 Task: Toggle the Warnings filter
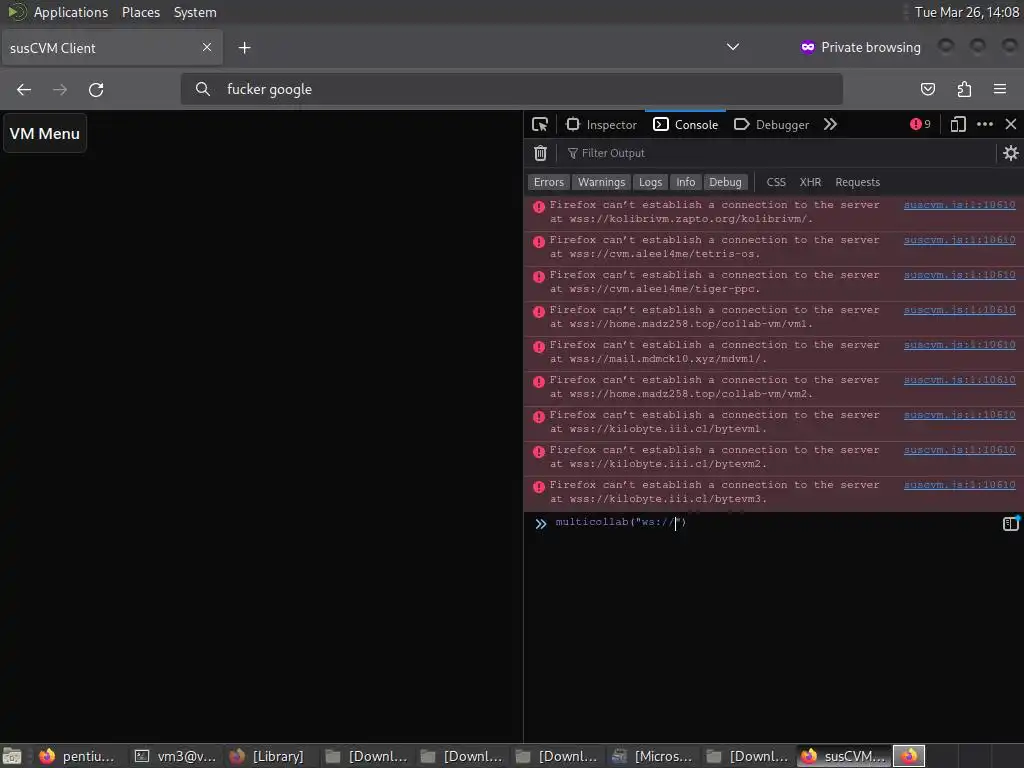click(601, 182)
